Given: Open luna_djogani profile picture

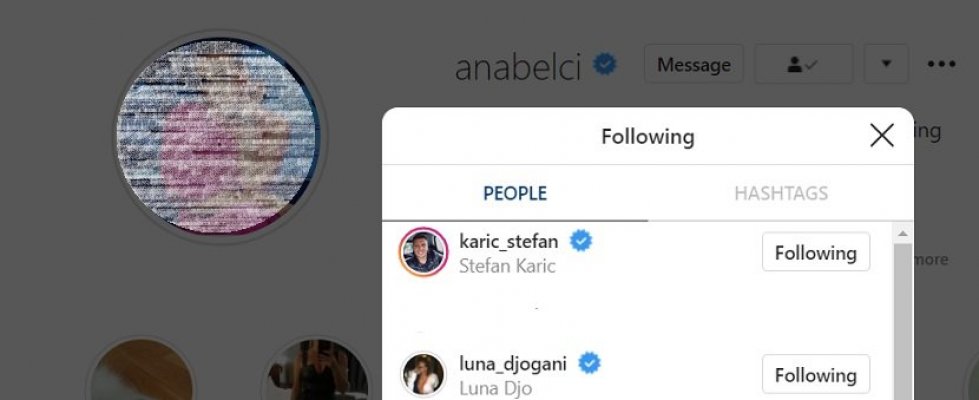Looking at the screenshot, I should pyautogui.click(x=423, y=375).
